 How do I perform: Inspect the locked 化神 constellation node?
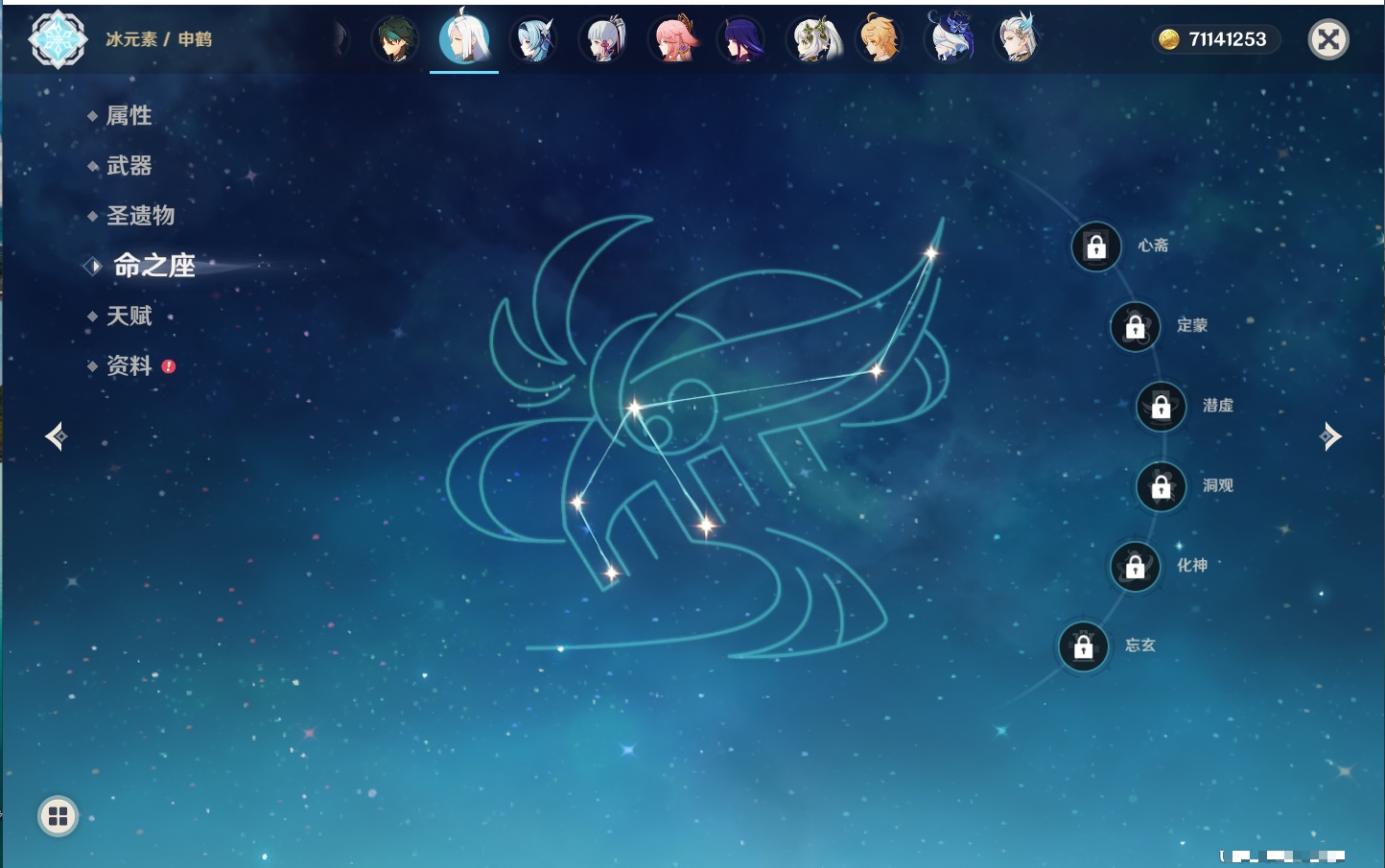tap(1136, 567)
